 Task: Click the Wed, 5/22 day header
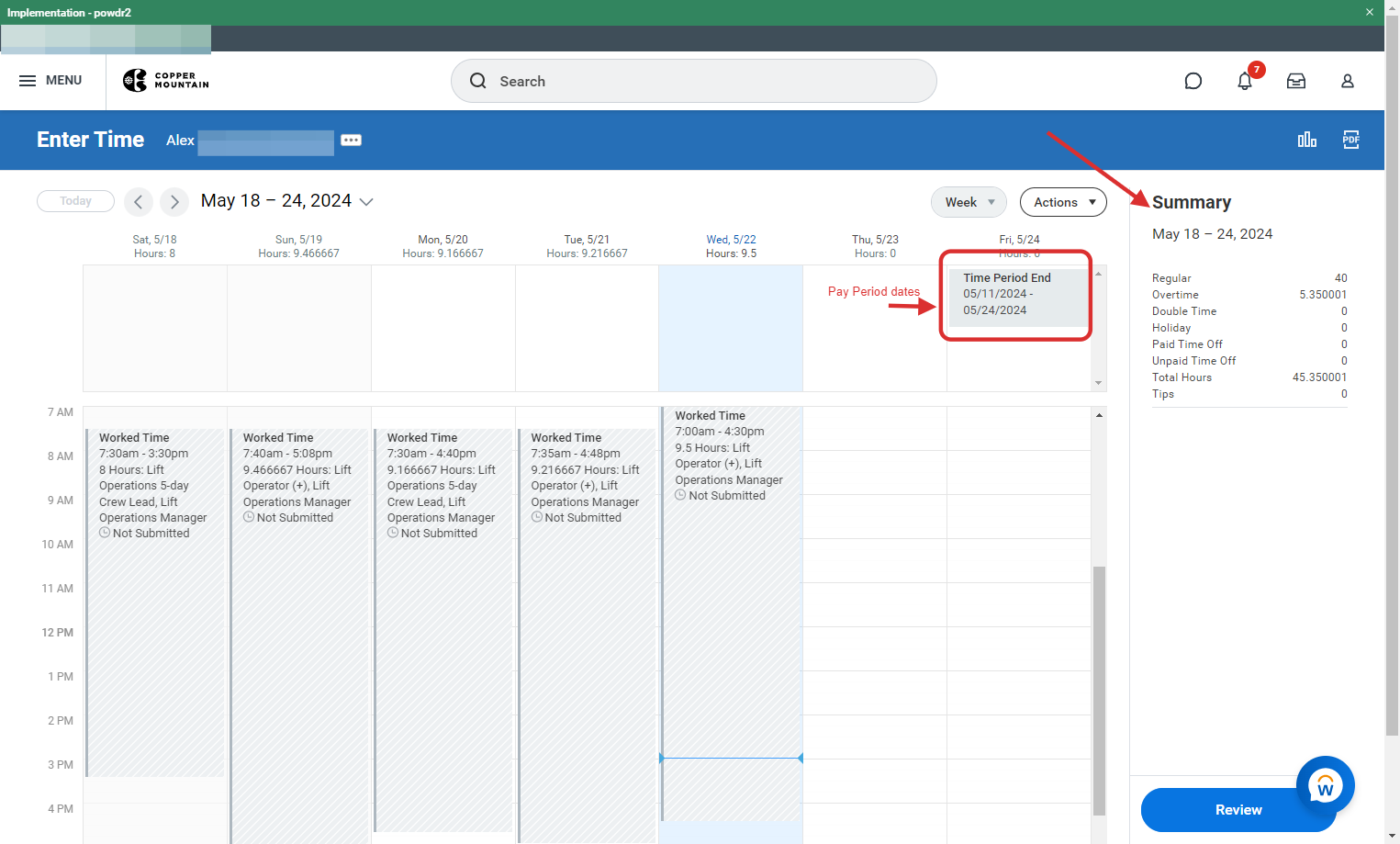click(x=732, y=240)
